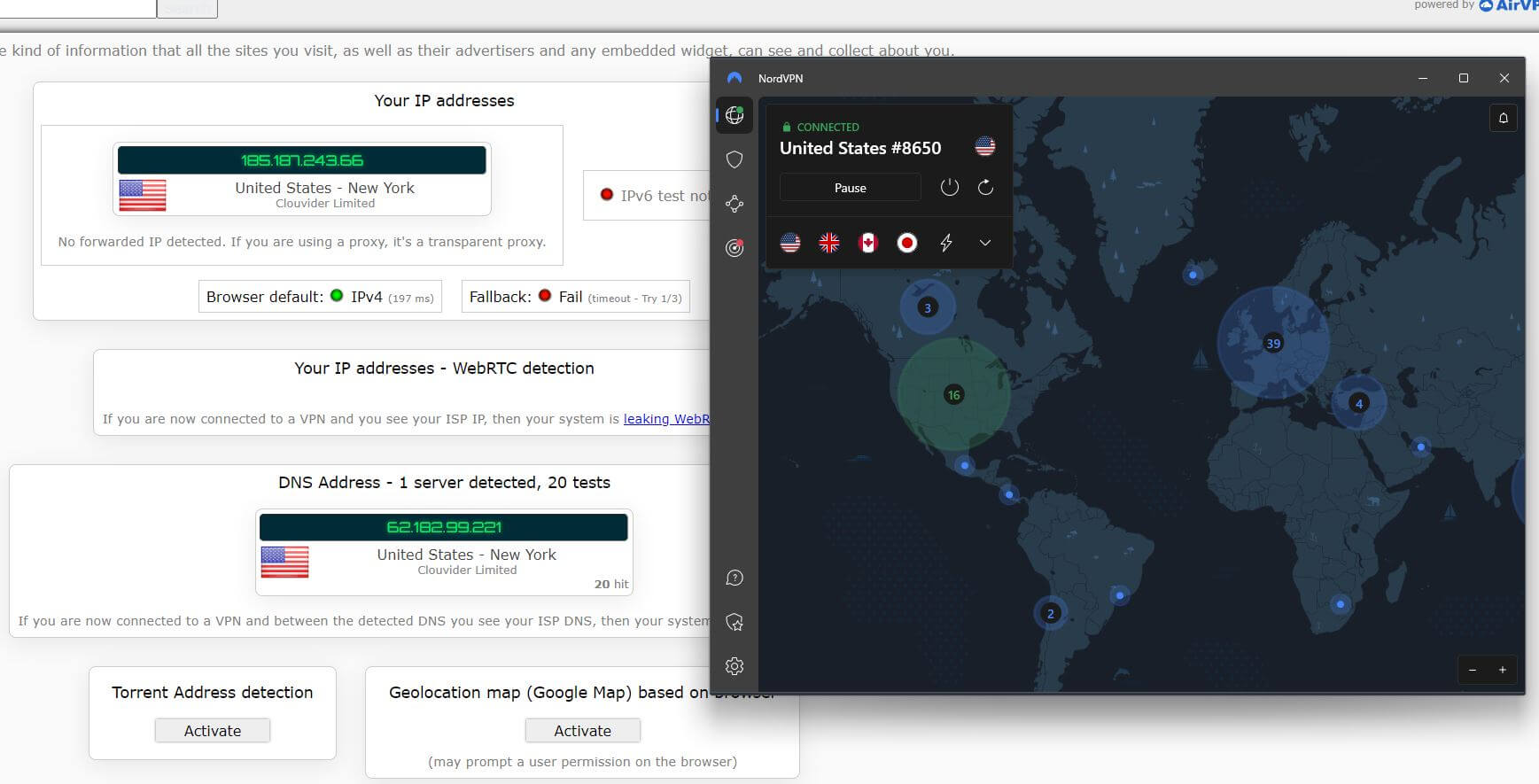This screenshot has height=784, width=1539.
Task: Select the North America cluster showing 16
Action: tap(953, 395)
